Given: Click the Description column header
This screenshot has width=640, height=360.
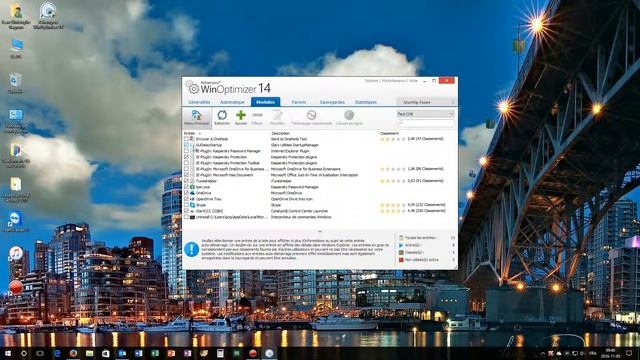Looking at the screenshot, I should click(280, 133).
